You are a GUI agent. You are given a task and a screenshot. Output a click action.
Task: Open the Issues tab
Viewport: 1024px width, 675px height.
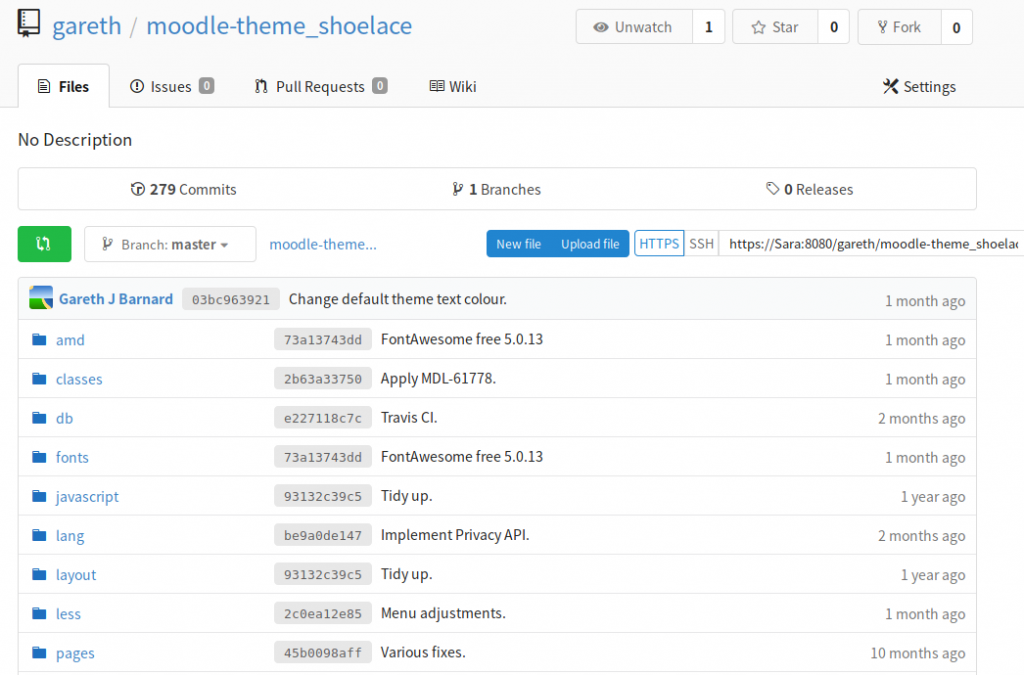pos(171,87)
